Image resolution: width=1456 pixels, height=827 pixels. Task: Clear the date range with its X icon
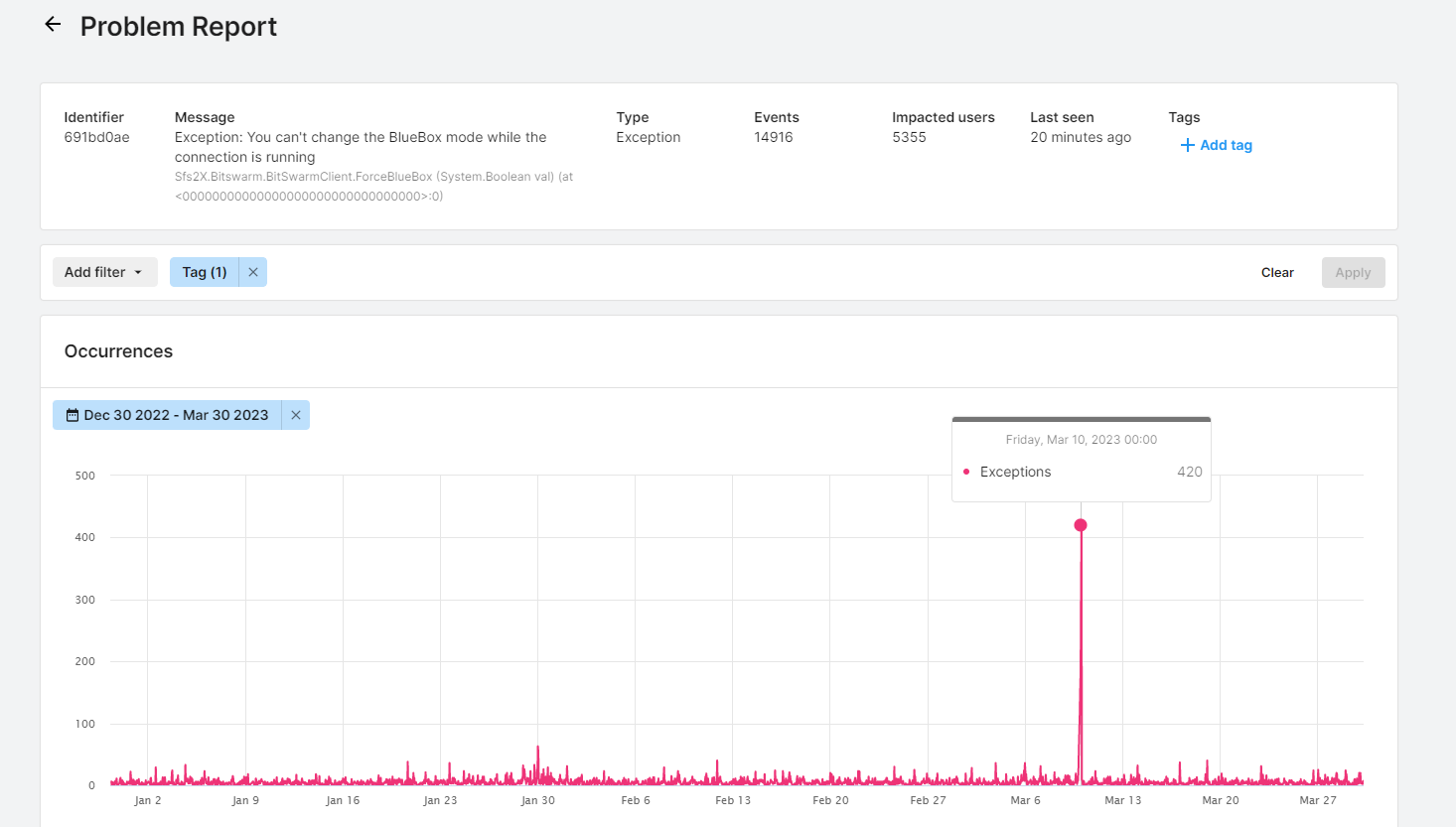point(296,415)
